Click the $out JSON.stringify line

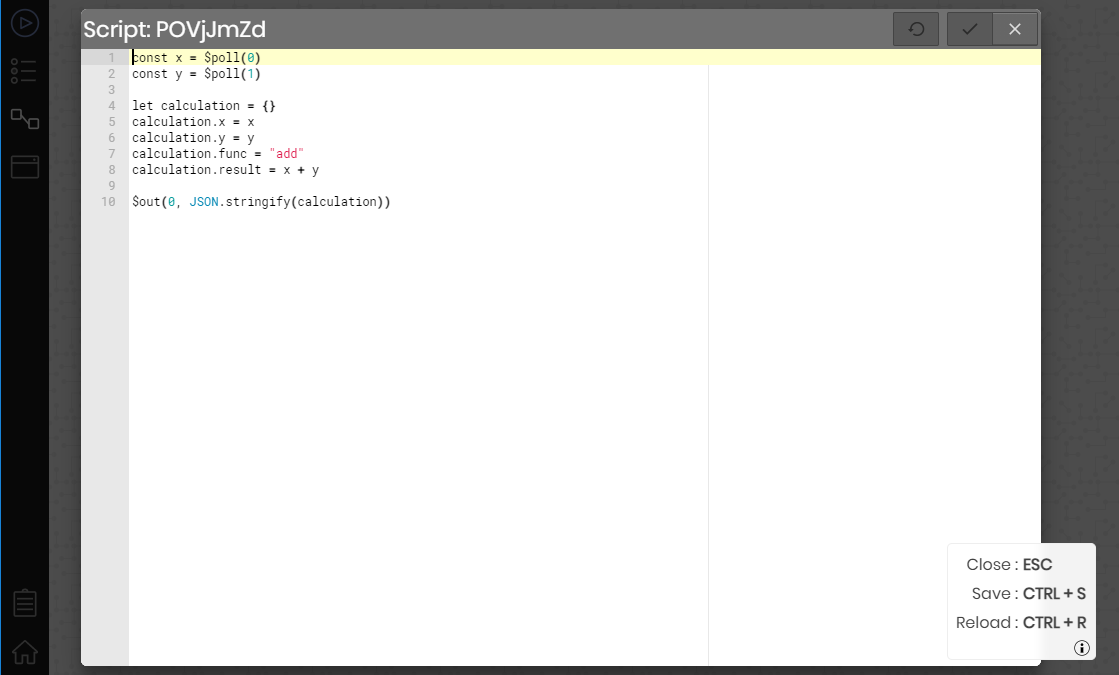(x=261, y=202)
